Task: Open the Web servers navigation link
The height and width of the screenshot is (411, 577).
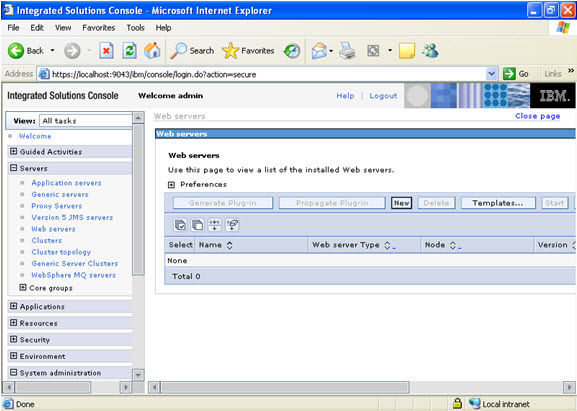Action: point(53,229)
